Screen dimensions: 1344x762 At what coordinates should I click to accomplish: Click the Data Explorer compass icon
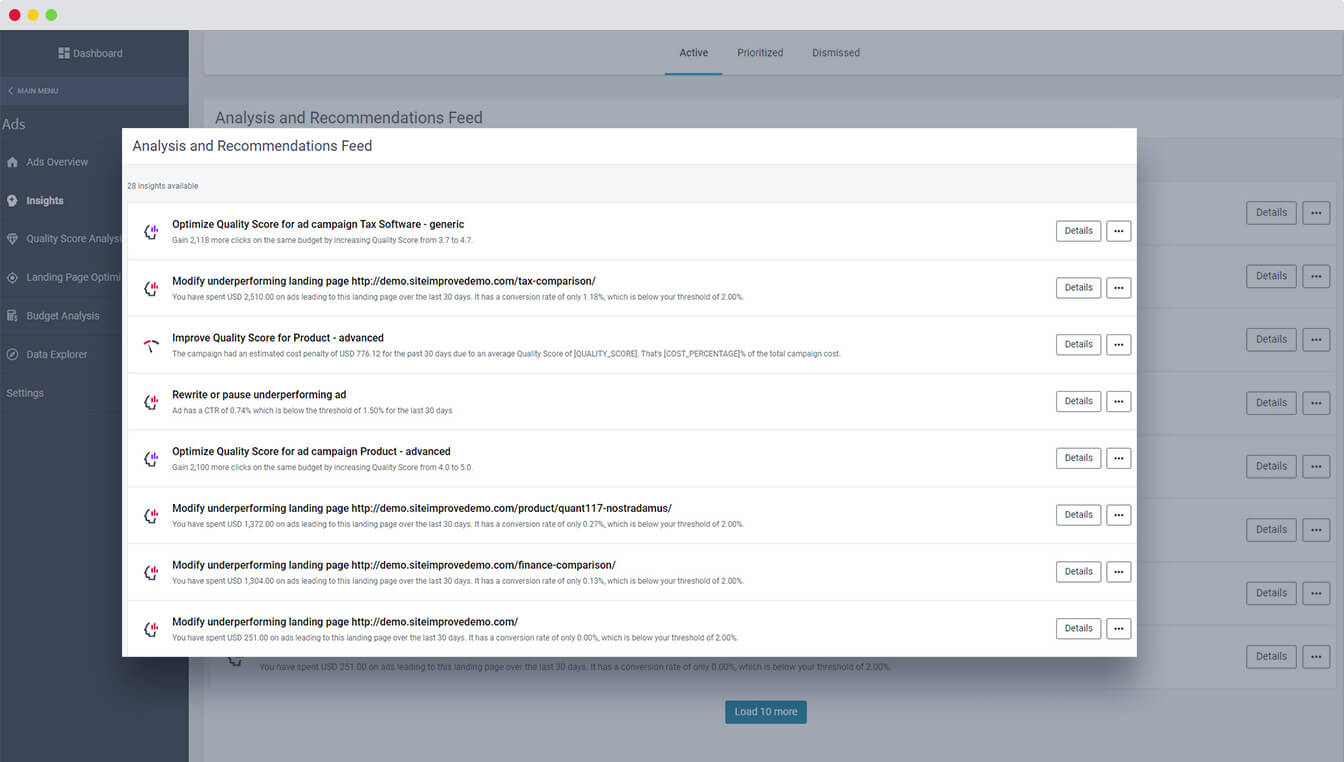click(x=12, y=355)
